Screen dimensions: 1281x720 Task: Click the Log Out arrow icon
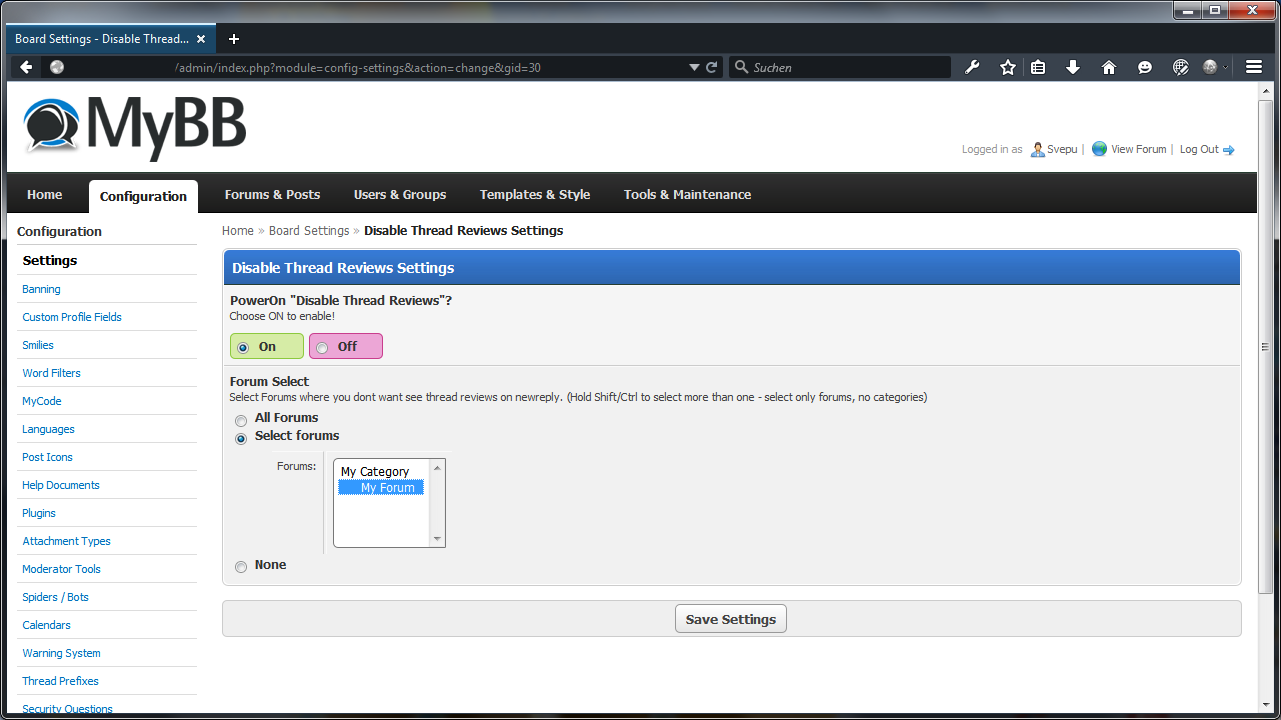(1229, 150)
